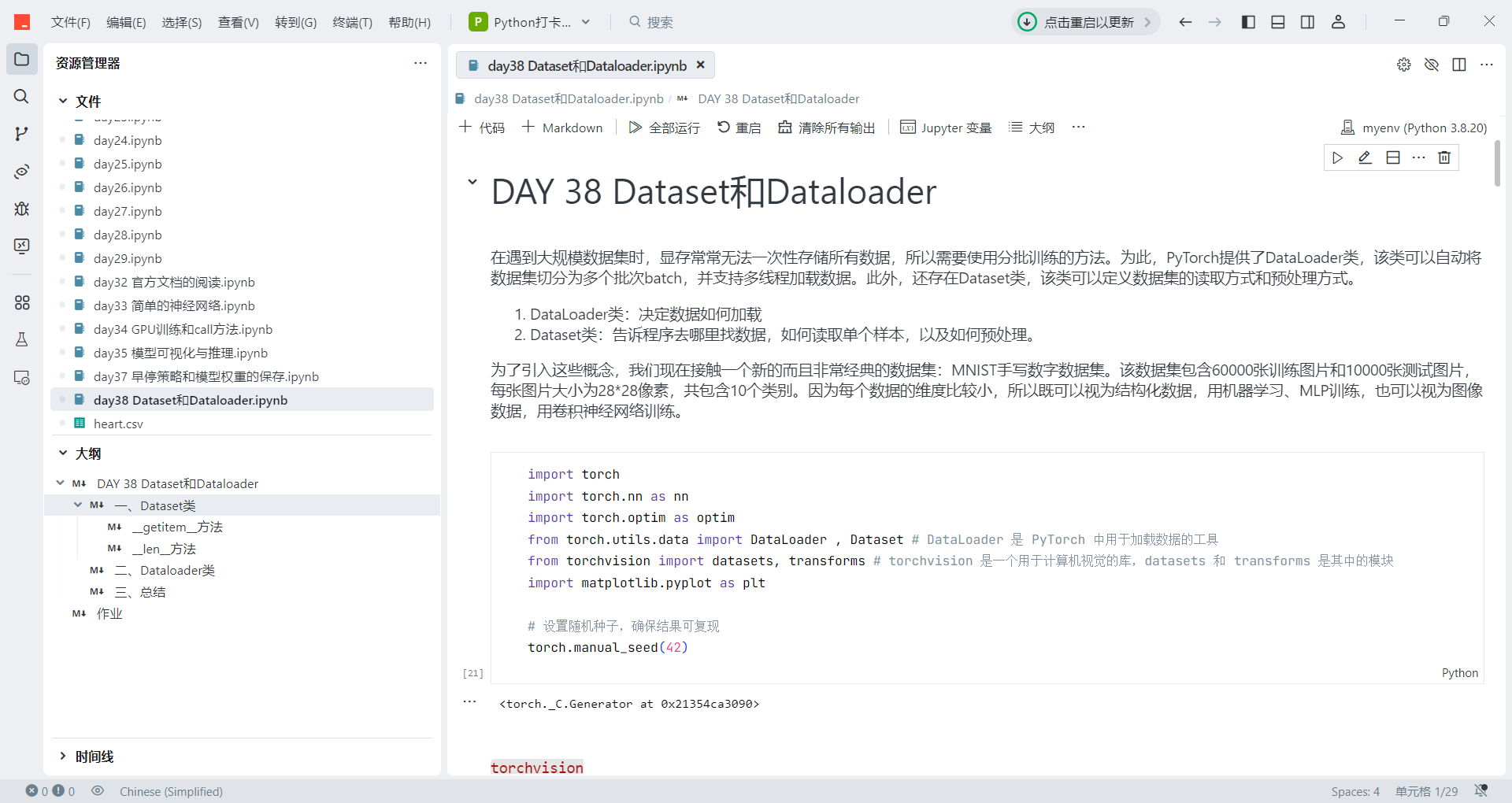Open the Run and Debug panel
The width and height of the screenshot is (1512, 803).
[21, 209]
